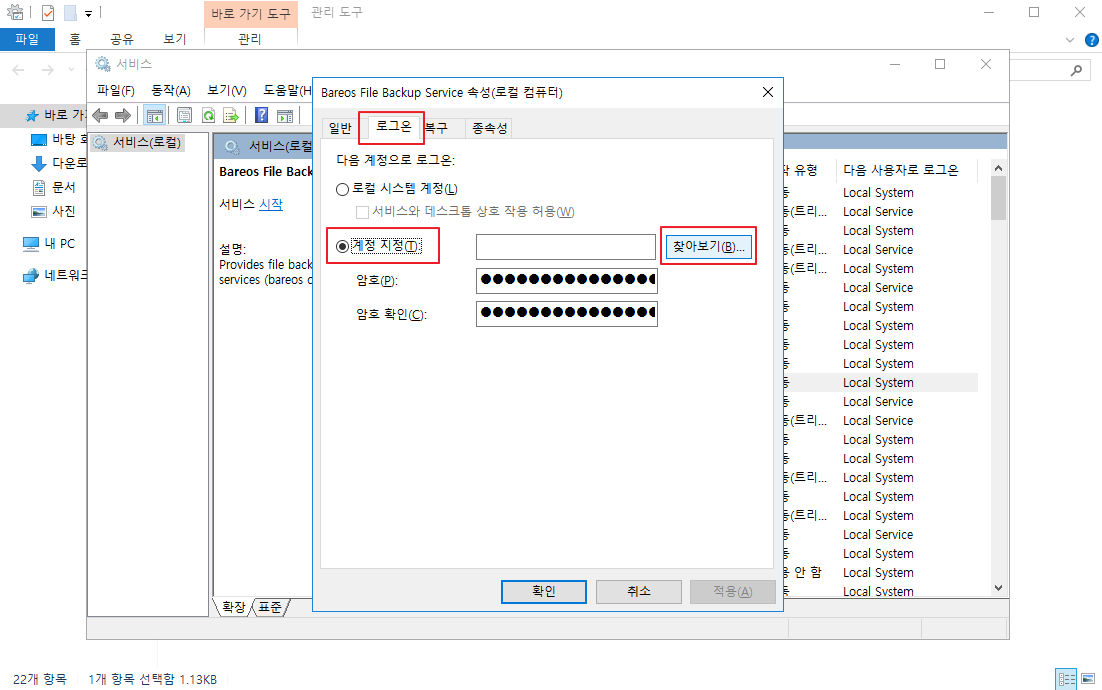Select 다운로드 (Downloads) in the Explorer sidebar

point(60,163)
